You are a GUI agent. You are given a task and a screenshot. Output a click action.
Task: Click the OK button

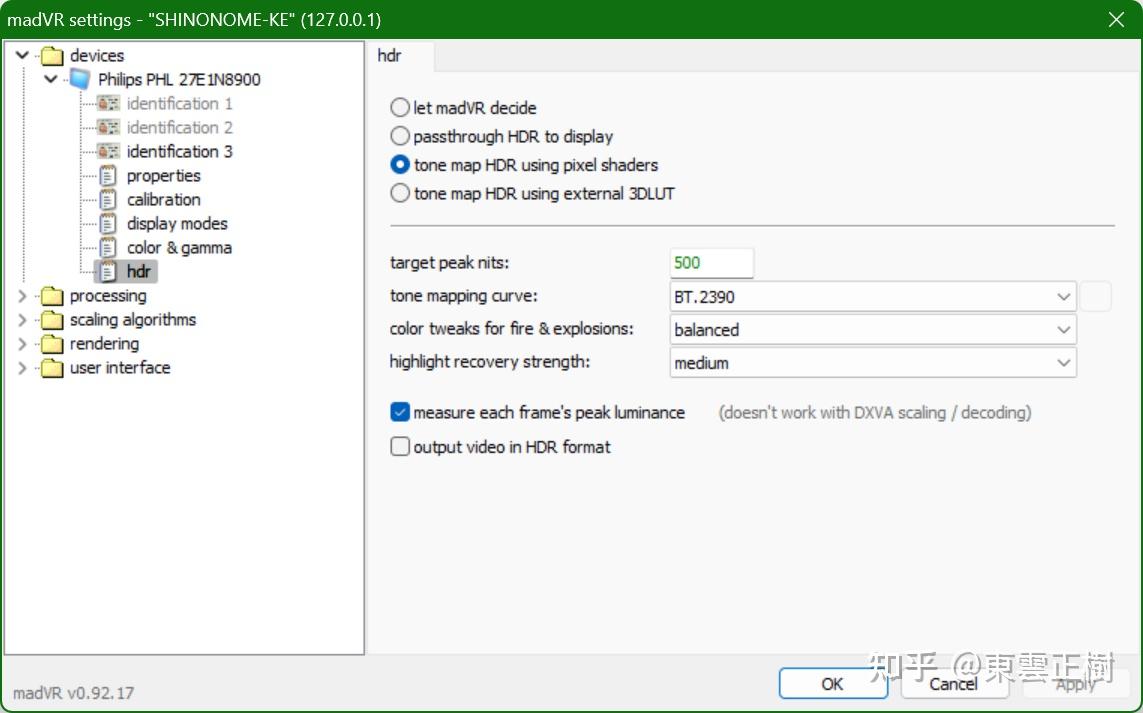click(x=832, y=684)
